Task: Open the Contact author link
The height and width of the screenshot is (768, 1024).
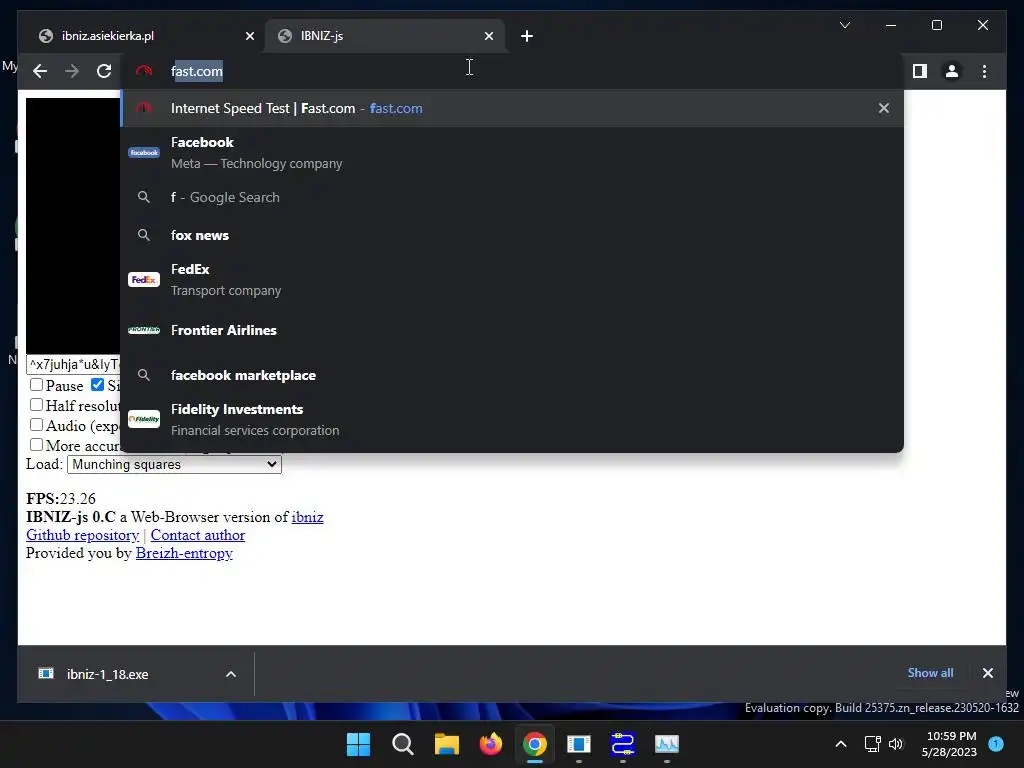Action: pyautogui.click(x=198, y=536)
